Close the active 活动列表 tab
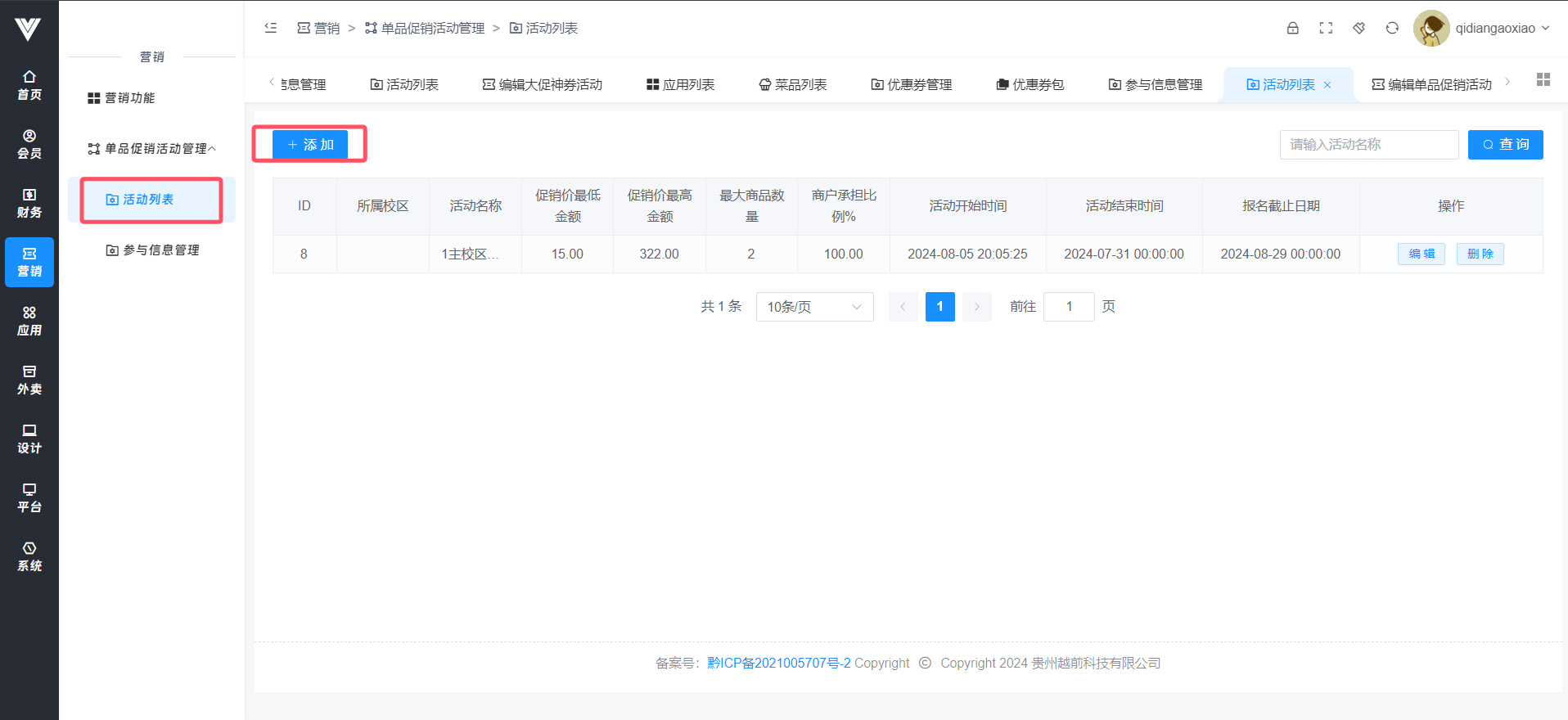Screen dimensions: 1568x720 [1327, 85]
